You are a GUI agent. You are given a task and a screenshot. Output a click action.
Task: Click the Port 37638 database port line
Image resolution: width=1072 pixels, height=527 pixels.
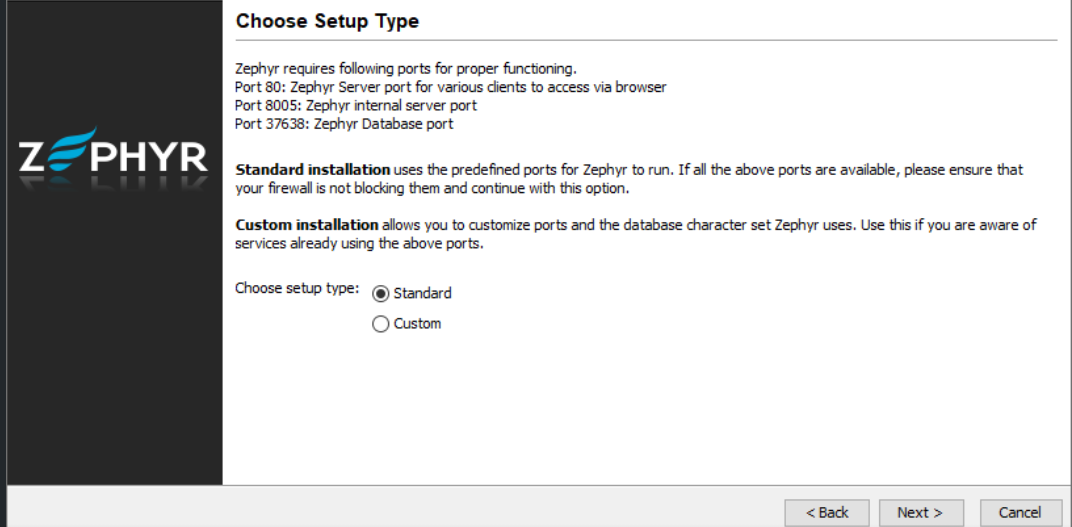pyautogui.click(x=344, y=124)
